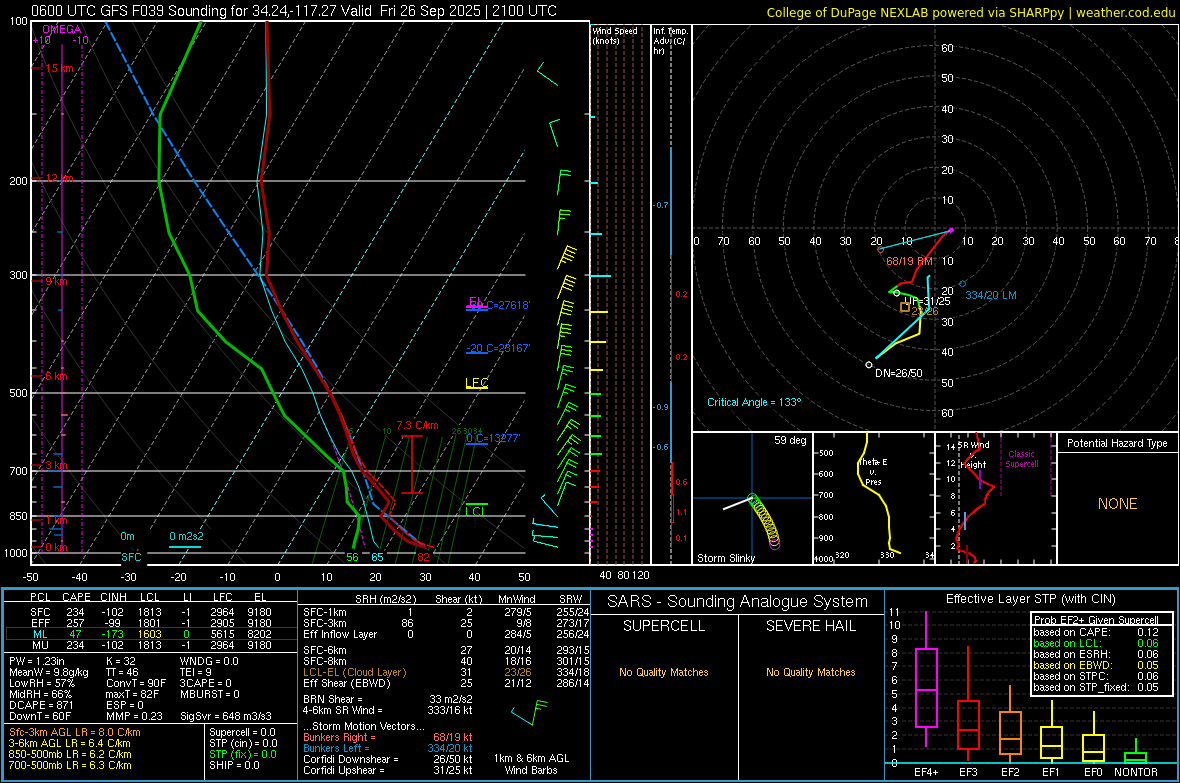Click the 0 C=13277' height label
Viewport: 1180px width, 783px height.
493,438
